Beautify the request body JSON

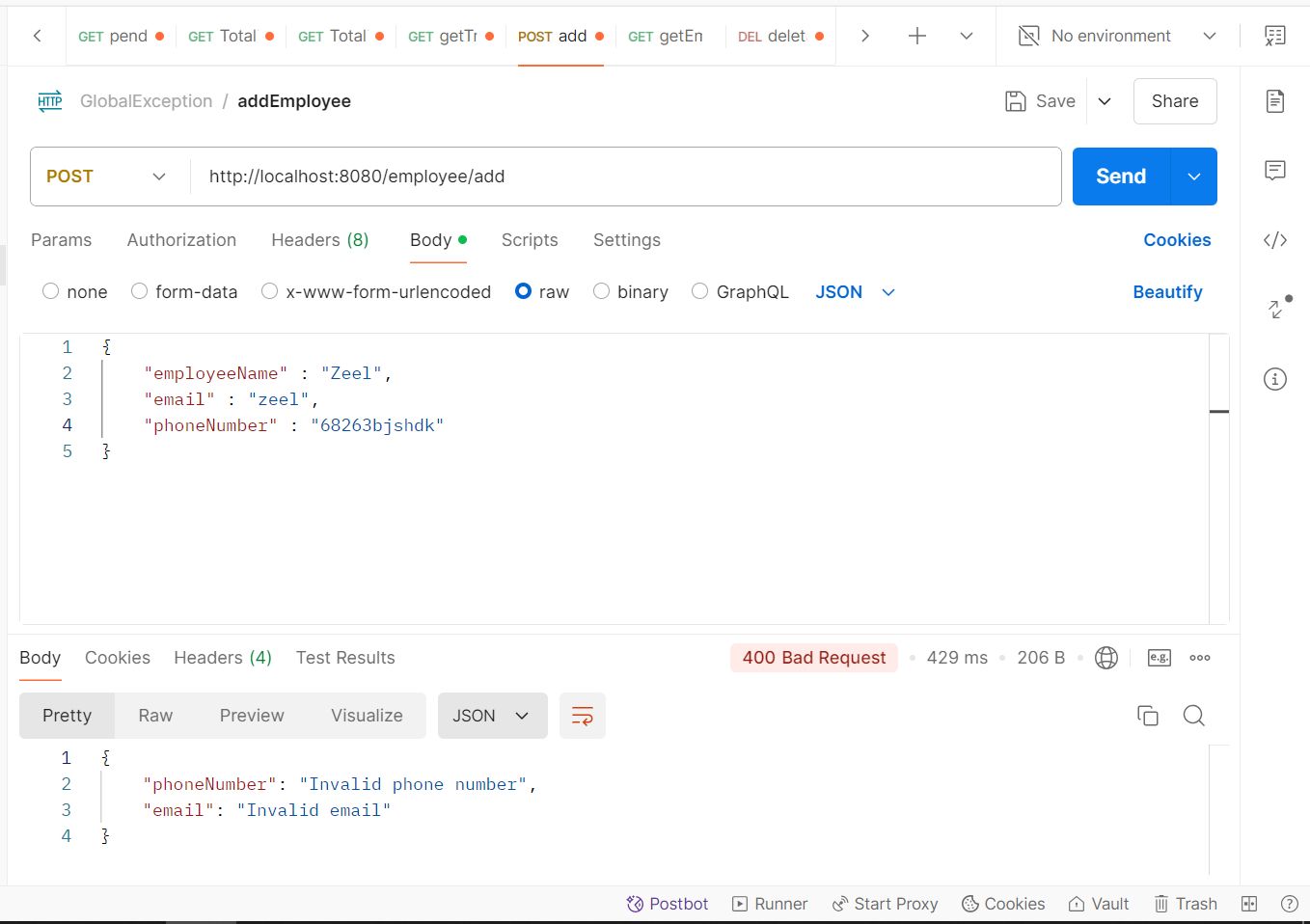coord(1167,292)
